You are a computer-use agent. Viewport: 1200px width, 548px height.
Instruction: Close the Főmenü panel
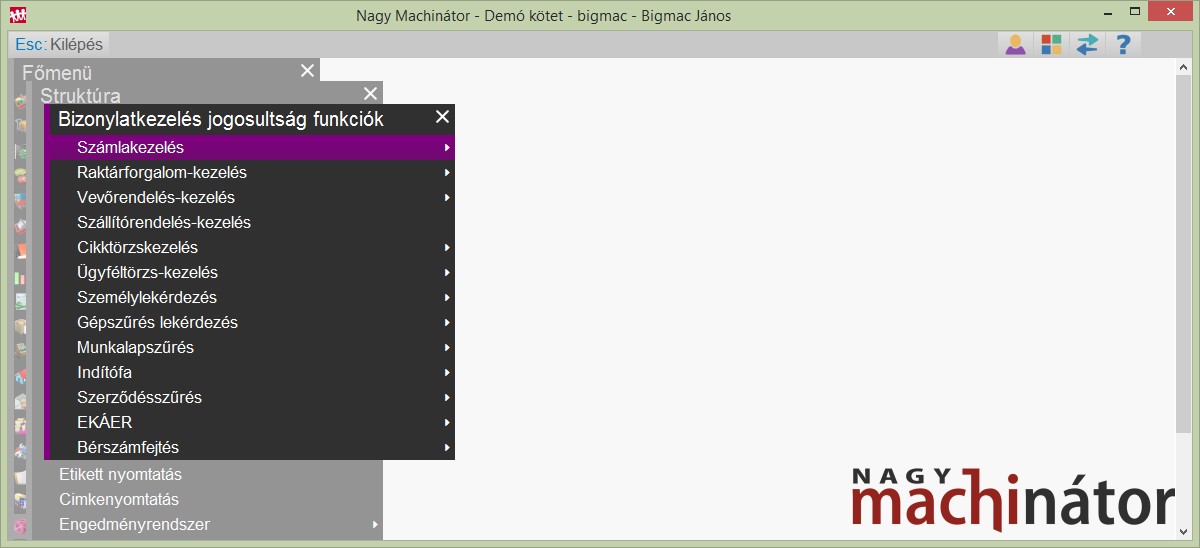coord(307,71)
